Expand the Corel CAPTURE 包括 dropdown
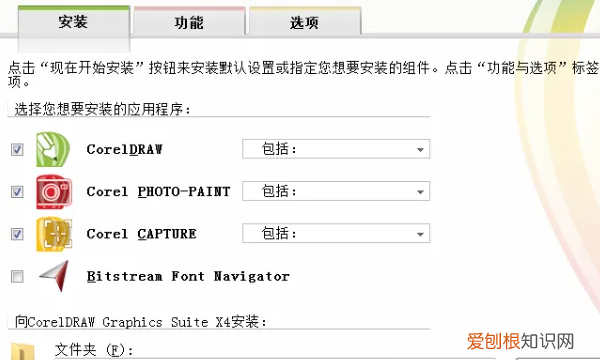Image resolution: width=600 pixels, height=360 pixels. point(336,233)
